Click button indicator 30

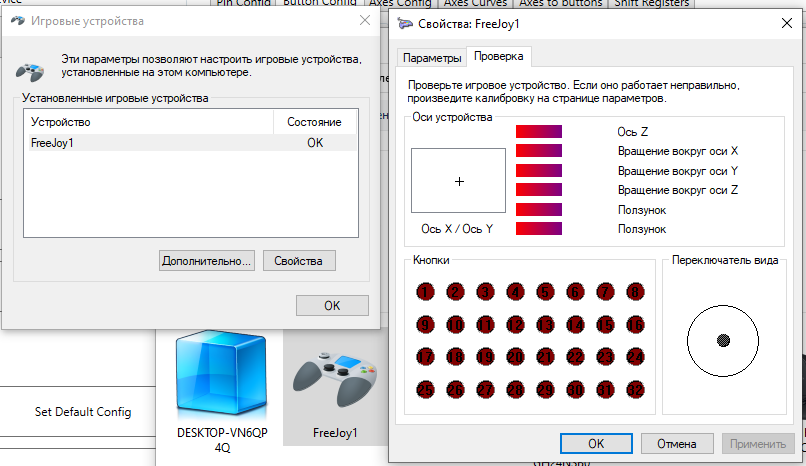point(575,390)
